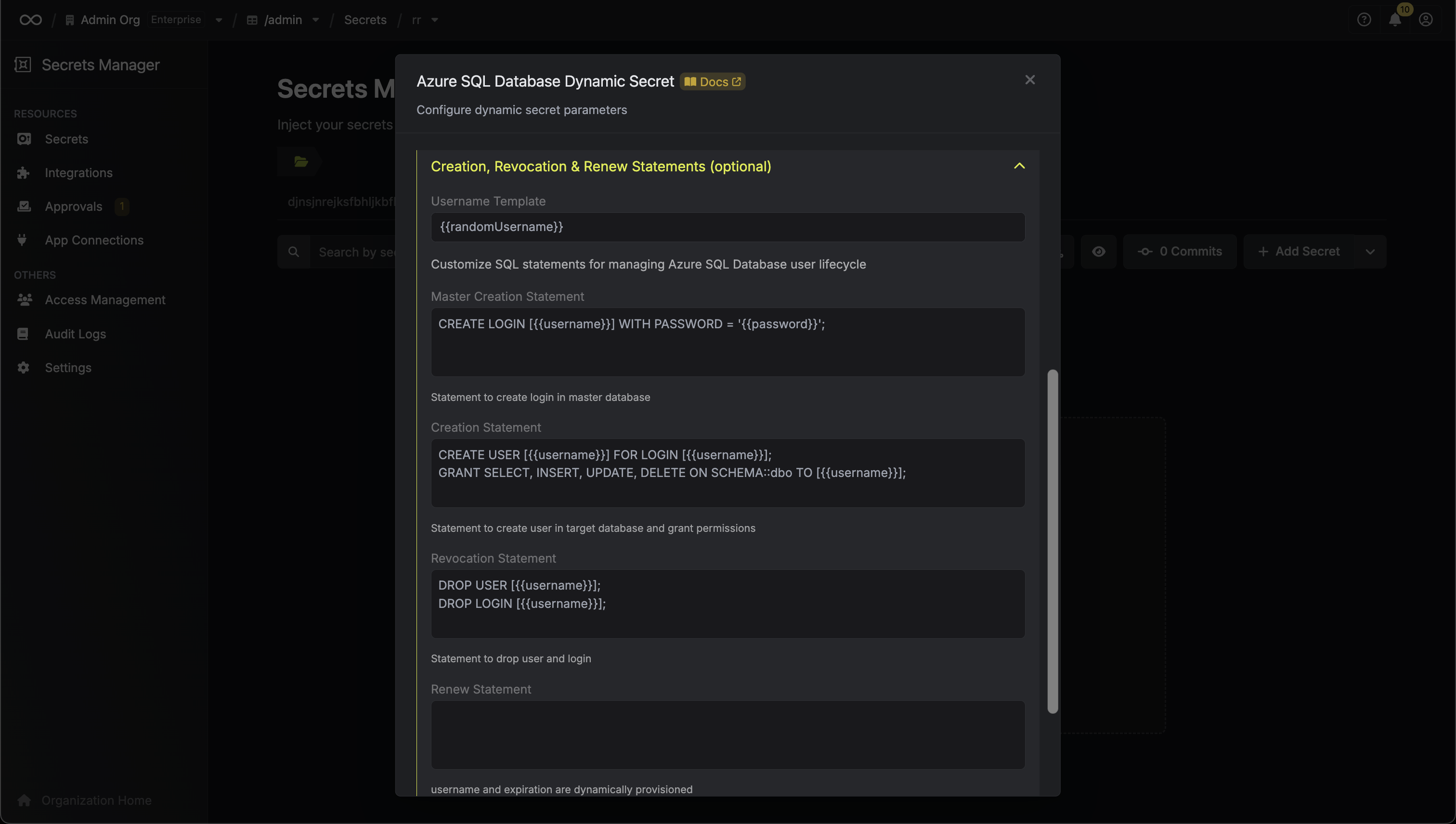Click the Add Secret button
Image resolution: width=1456 pixels, height=824 pixels.
point(1299,252)
